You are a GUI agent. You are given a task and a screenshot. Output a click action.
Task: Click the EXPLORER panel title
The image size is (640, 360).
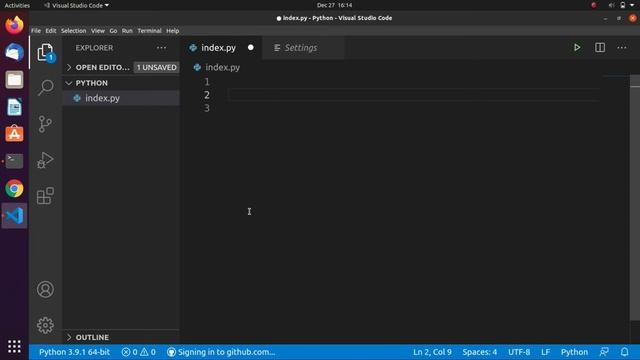pyautogui.click(x=94, y=48)
